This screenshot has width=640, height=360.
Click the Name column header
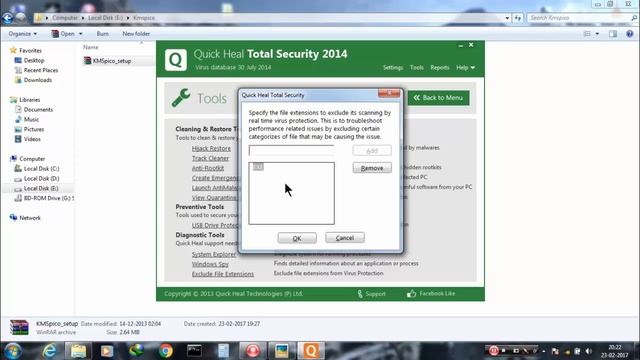pyautogui.click(x=91, y=47)
